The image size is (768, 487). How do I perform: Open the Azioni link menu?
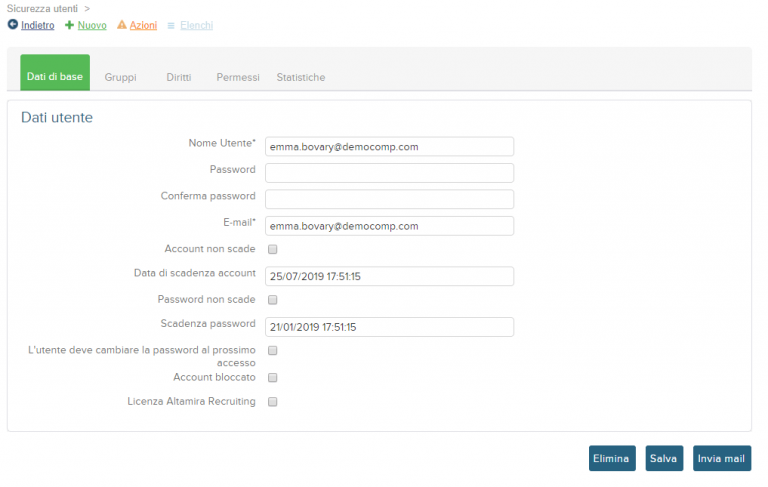tap(143, 25)
